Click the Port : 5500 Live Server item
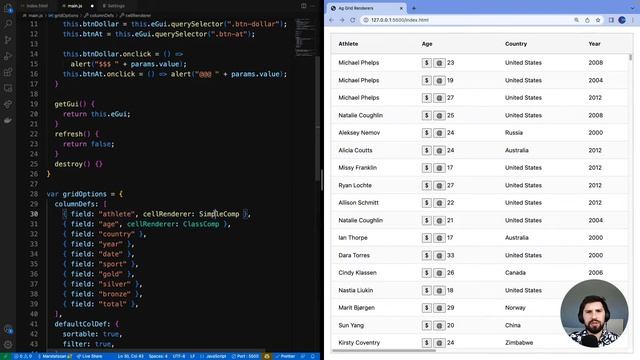The width and height of the screenshot is (640, 360). tap(245, 356)
